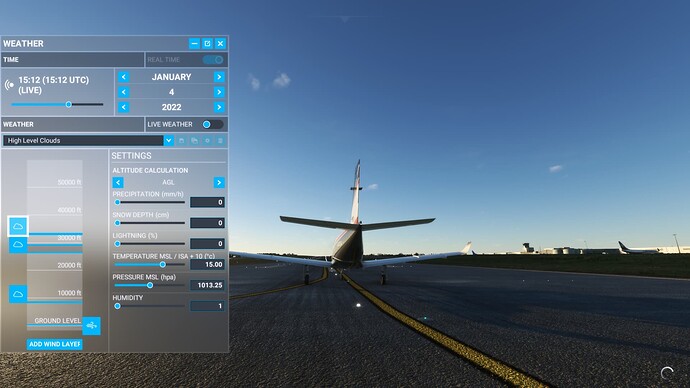Go to next year after 2022

pyautogui.click(x=219, y=107)
